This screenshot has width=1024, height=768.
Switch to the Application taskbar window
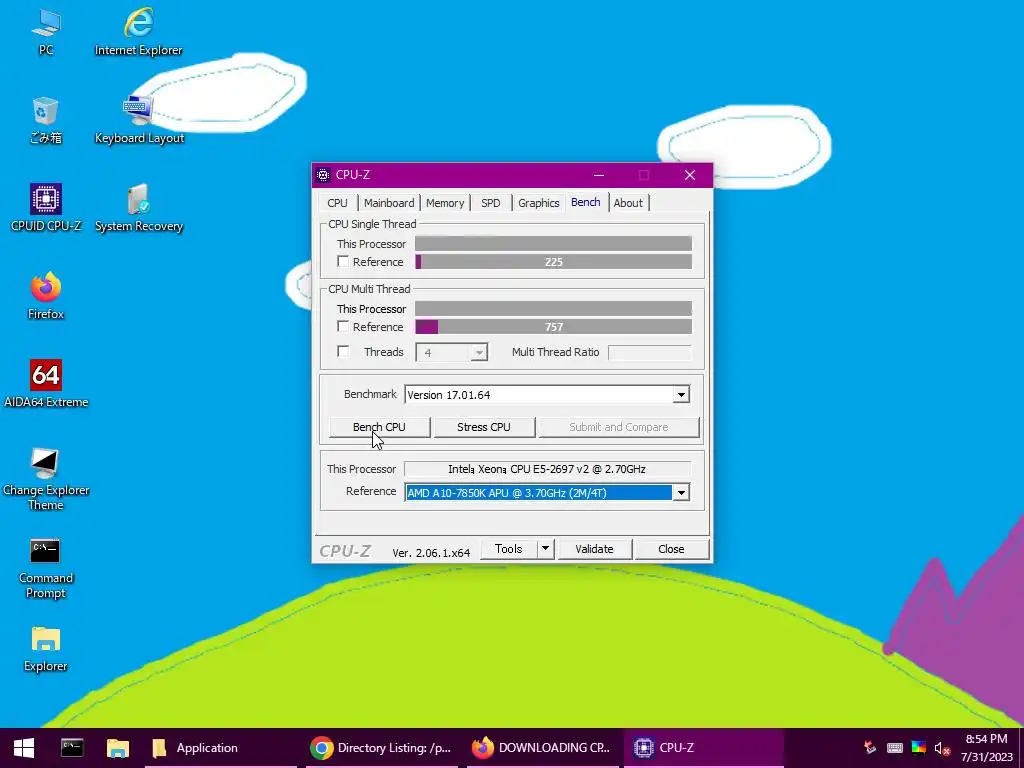coord(221,748)
